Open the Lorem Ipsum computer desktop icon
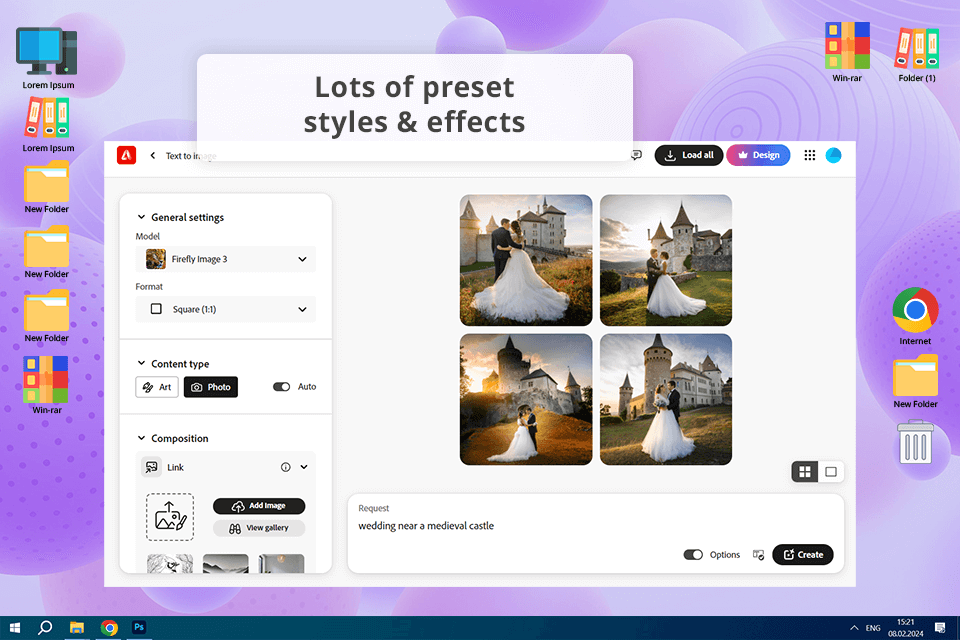Screen dimensions: 960x640 (47, 59)
